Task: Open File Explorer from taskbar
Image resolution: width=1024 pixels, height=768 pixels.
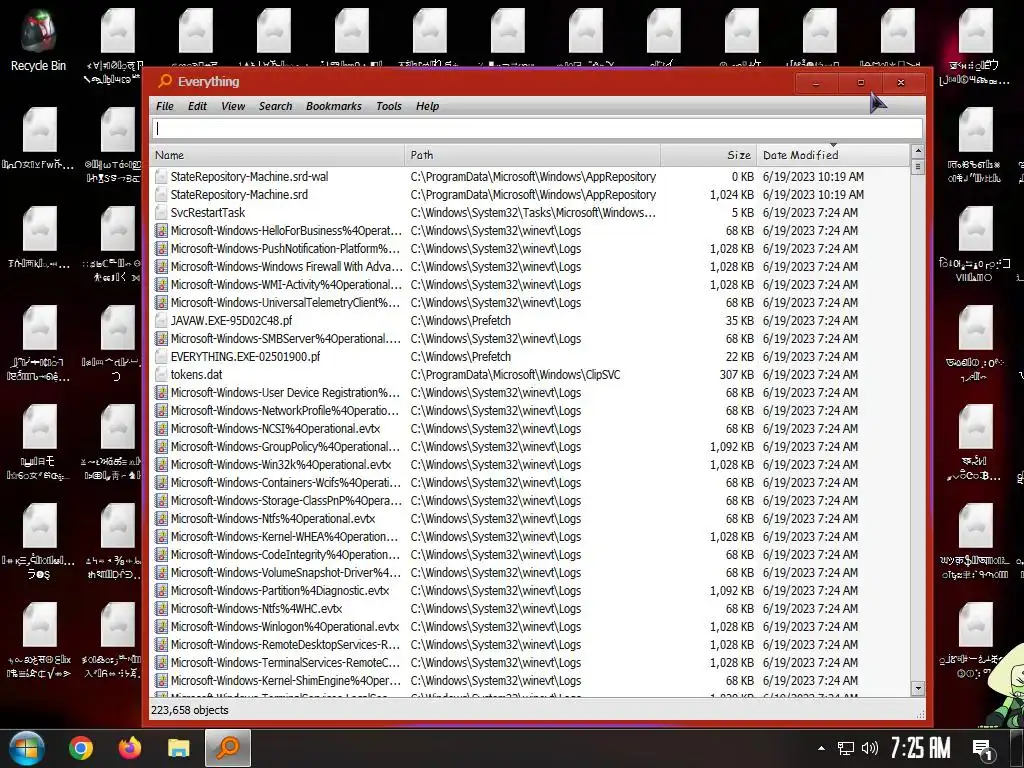Action: (x=178, y=748)
